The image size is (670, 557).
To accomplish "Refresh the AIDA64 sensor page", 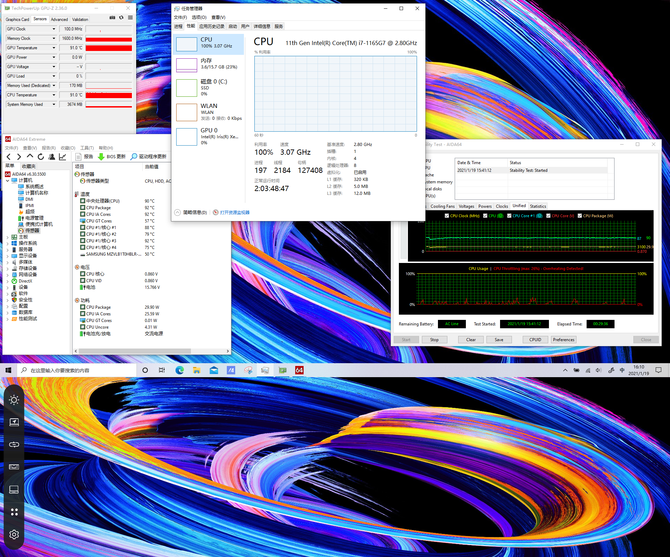I will (x=41, y=157).
